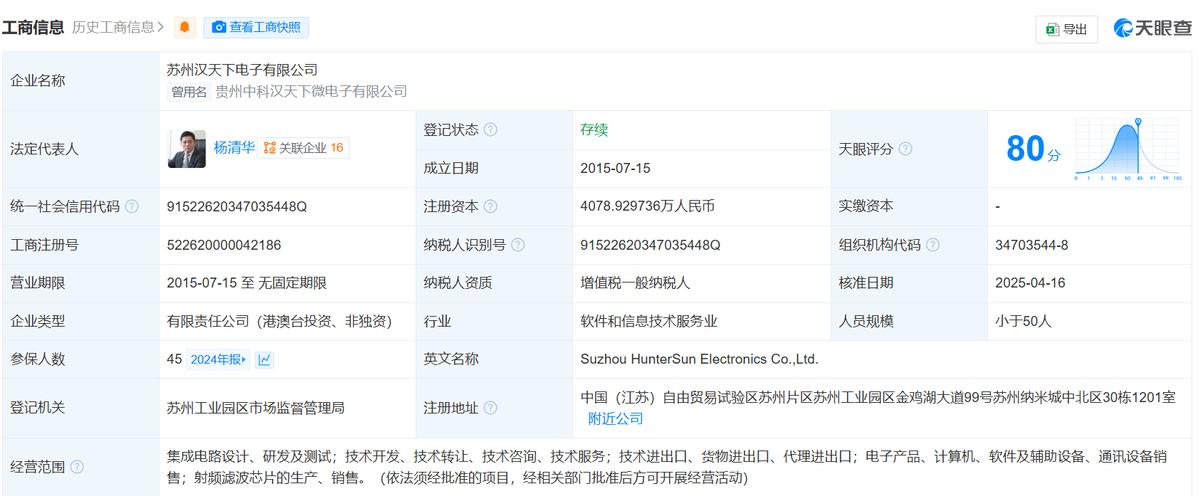This screenshot has height=496, width=1200.
Task: Click the 天眼查 logo
Action: (x=1152, y=29)
